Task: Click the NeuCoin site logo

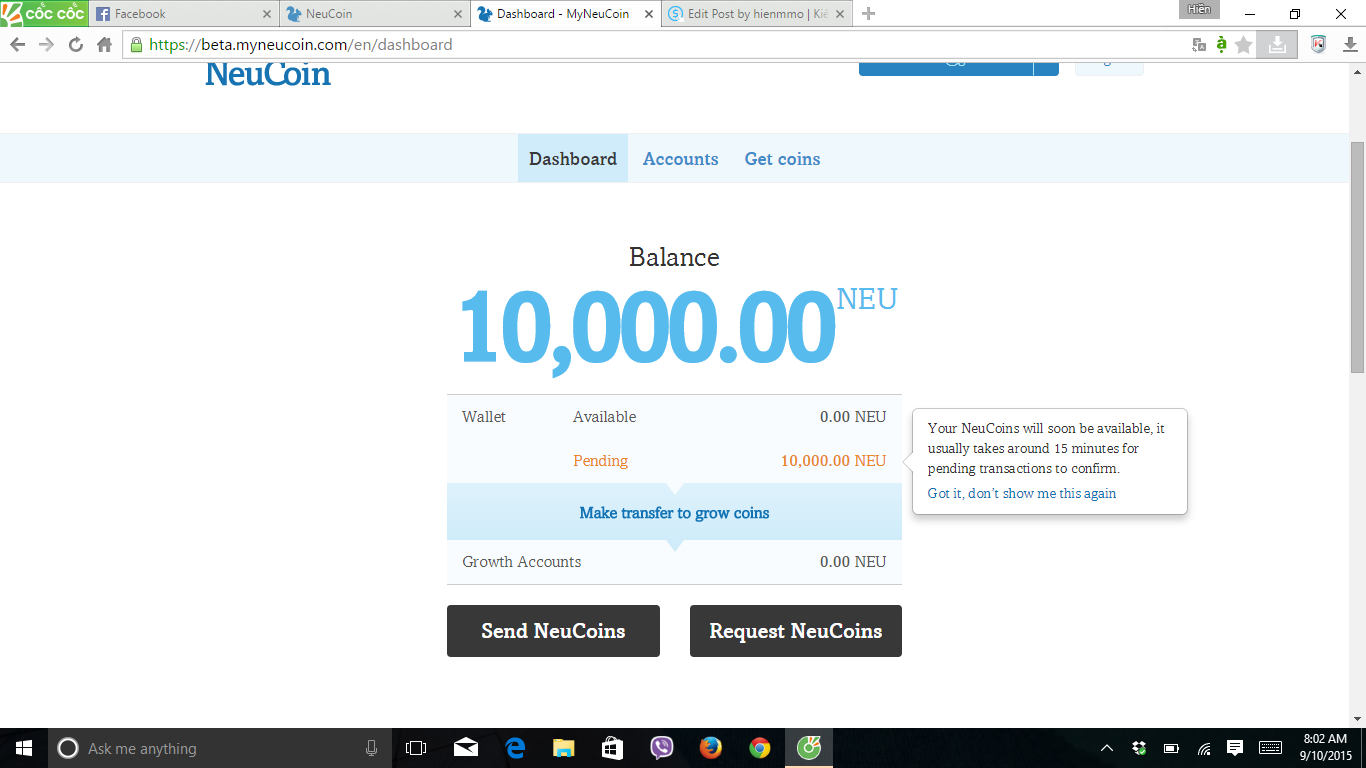Action: tap(268, 74)
